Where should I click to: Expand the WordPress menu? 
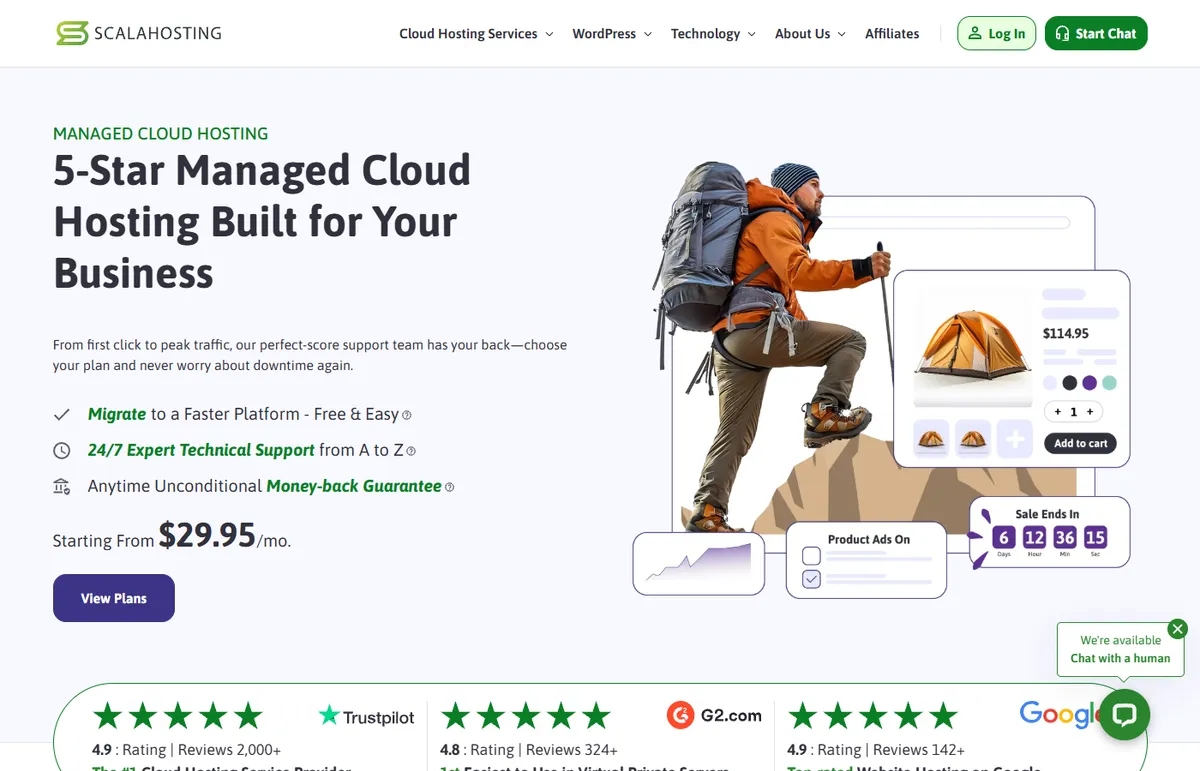click(612, 33)
